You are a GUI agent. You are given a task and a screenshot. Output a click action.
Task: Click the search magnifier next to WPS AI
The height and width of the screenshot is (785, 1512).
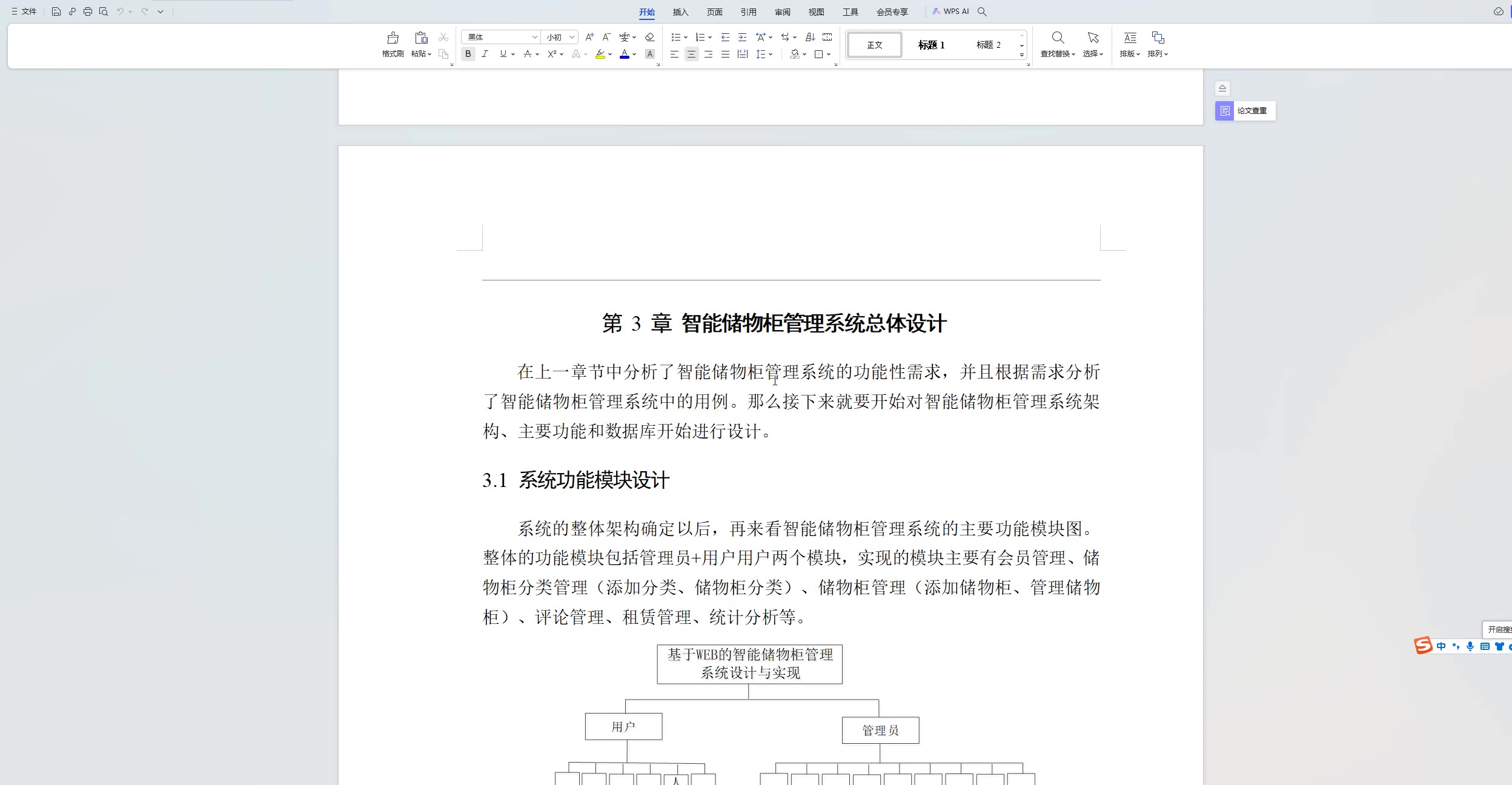click(982, 12)
